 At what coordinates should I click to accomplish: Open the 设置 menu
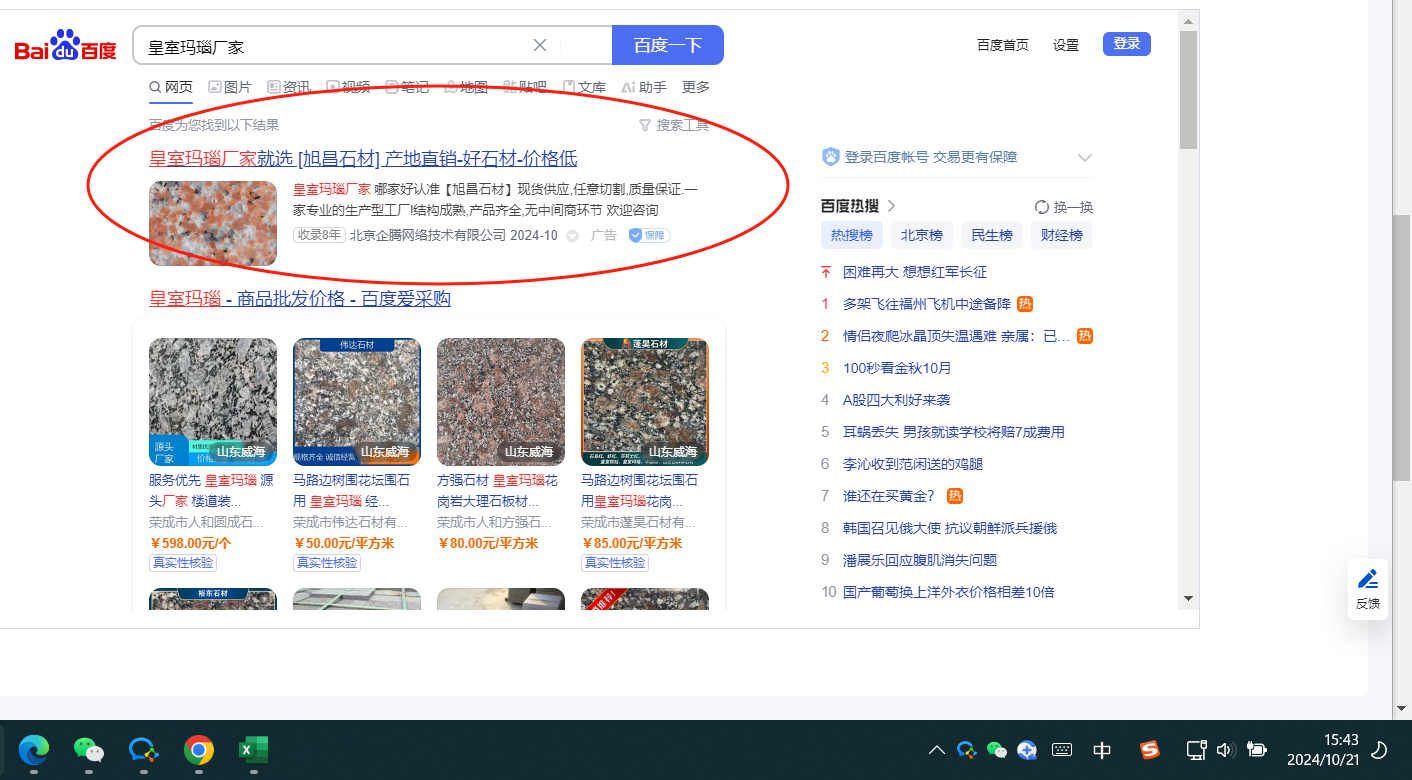pyautogui.click(x=1066, y=45)
